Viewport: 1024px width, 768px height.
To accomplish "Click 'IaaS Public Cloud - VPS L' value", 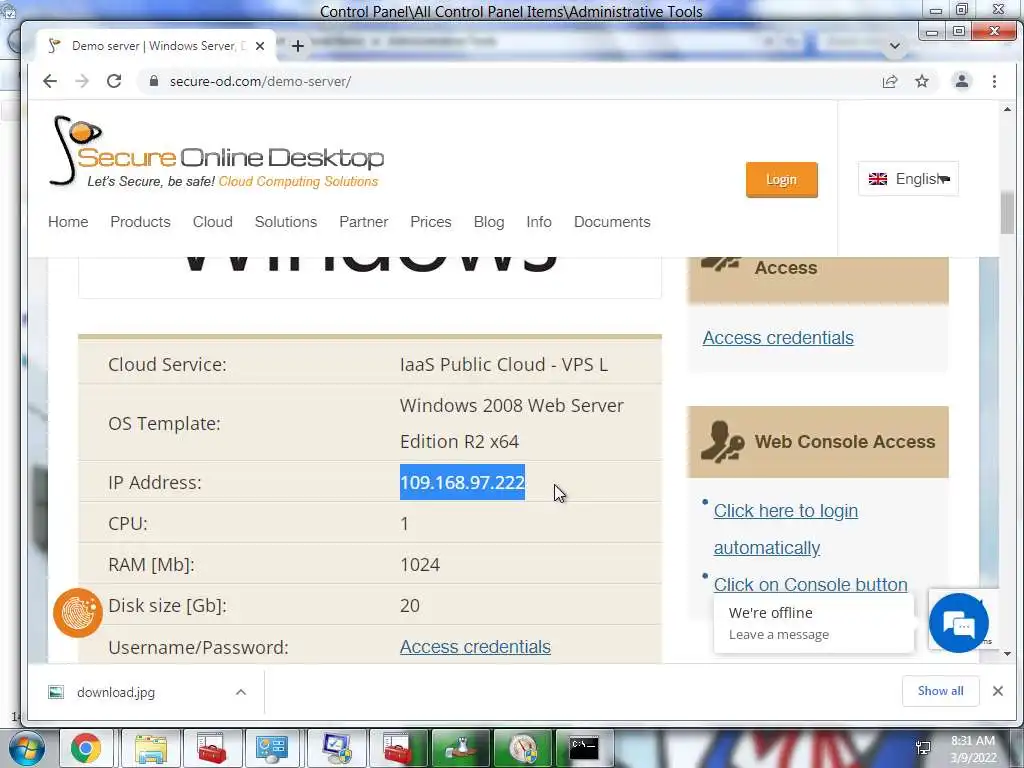I will point(504,364).
